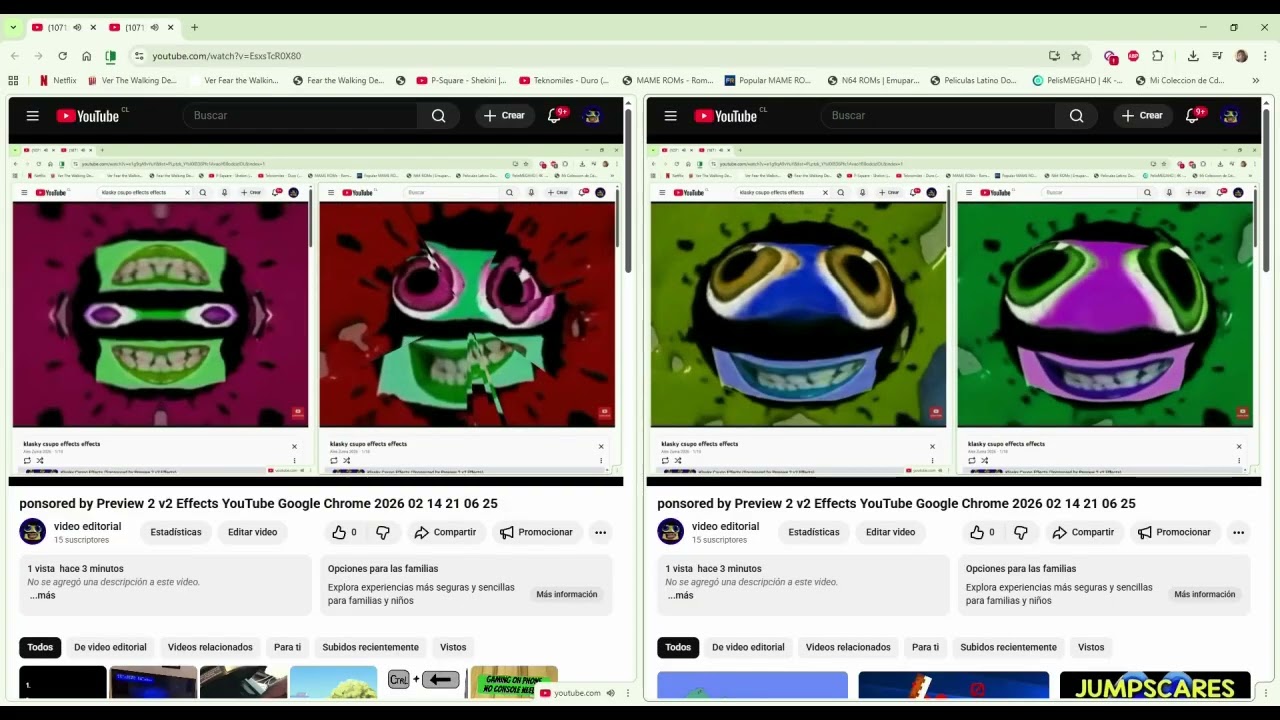
Task: Open Chrome extensions puzzle icon
Action: 1158,56
